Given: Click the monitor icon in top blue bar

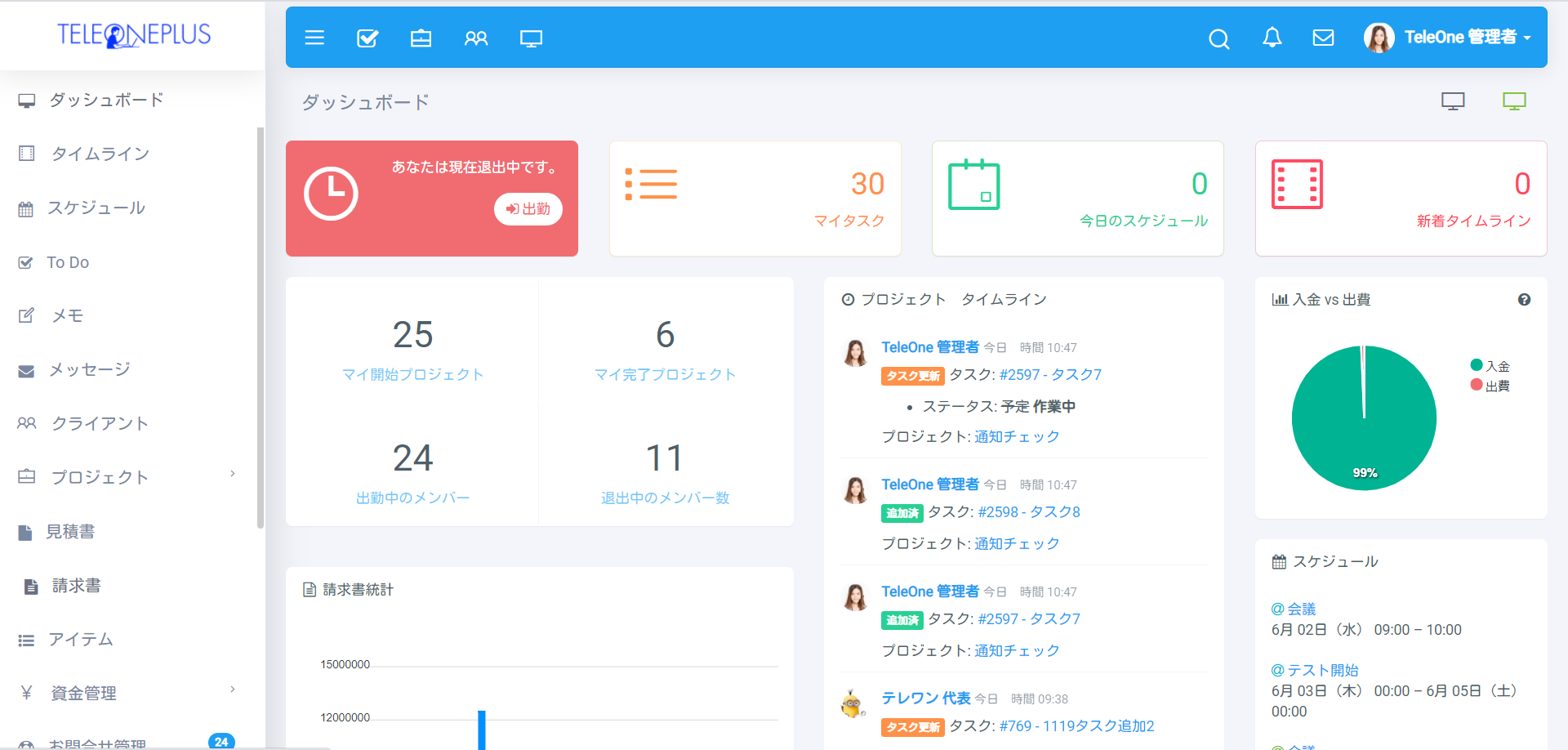Looking at the screenshot, I should 531,38.
